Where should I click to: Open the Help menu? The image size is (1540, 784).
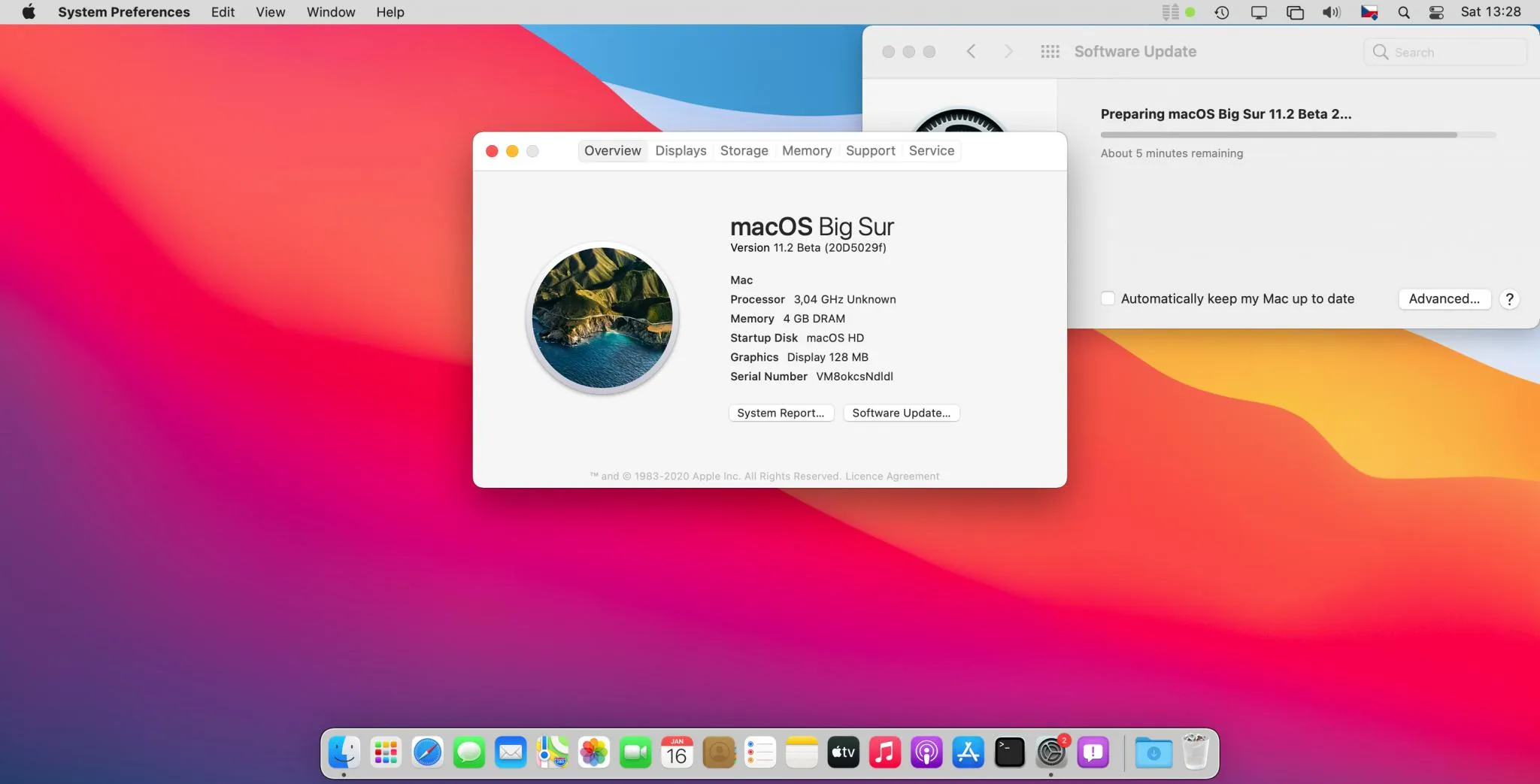[390, 12]
